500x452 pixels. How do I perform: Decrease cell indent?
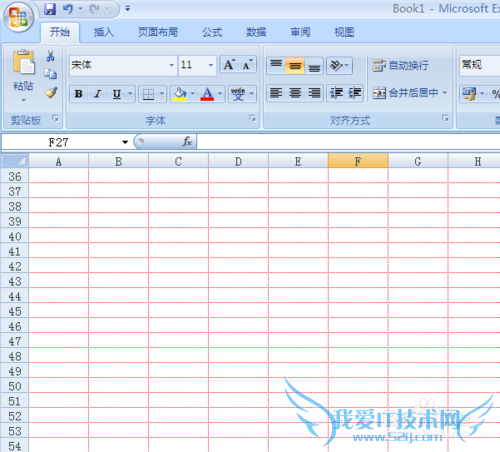(x=336, y=93)
